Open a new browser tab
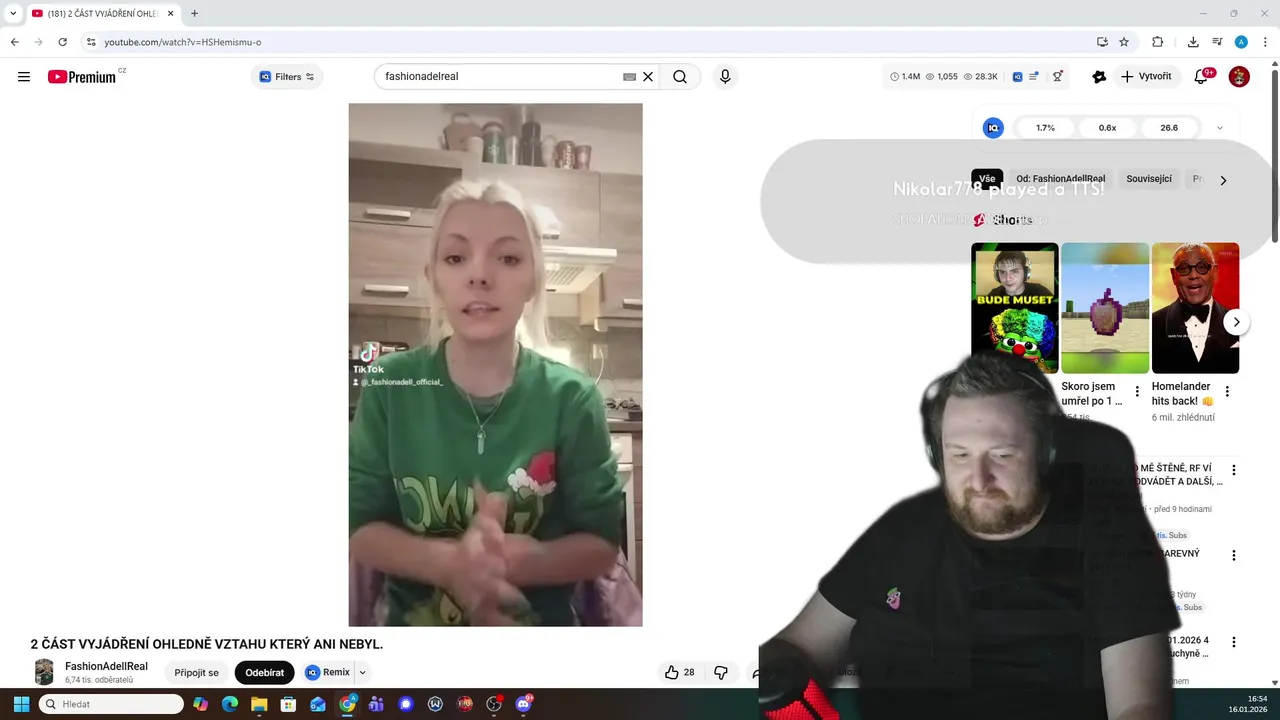Screen dimensions: 1280x720 [194, 13]
